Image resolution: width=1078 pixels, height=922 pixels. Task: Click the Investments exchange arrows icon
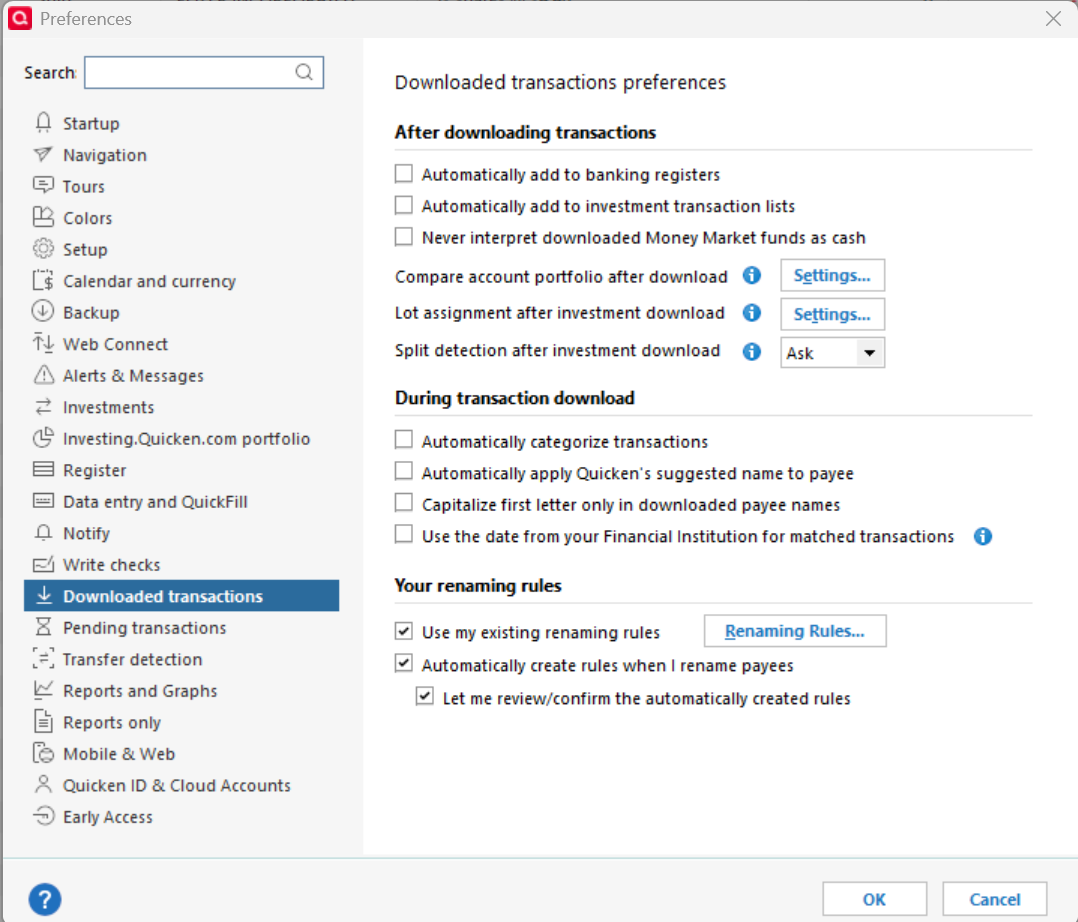pyautogui.click(x=43, y=406)
